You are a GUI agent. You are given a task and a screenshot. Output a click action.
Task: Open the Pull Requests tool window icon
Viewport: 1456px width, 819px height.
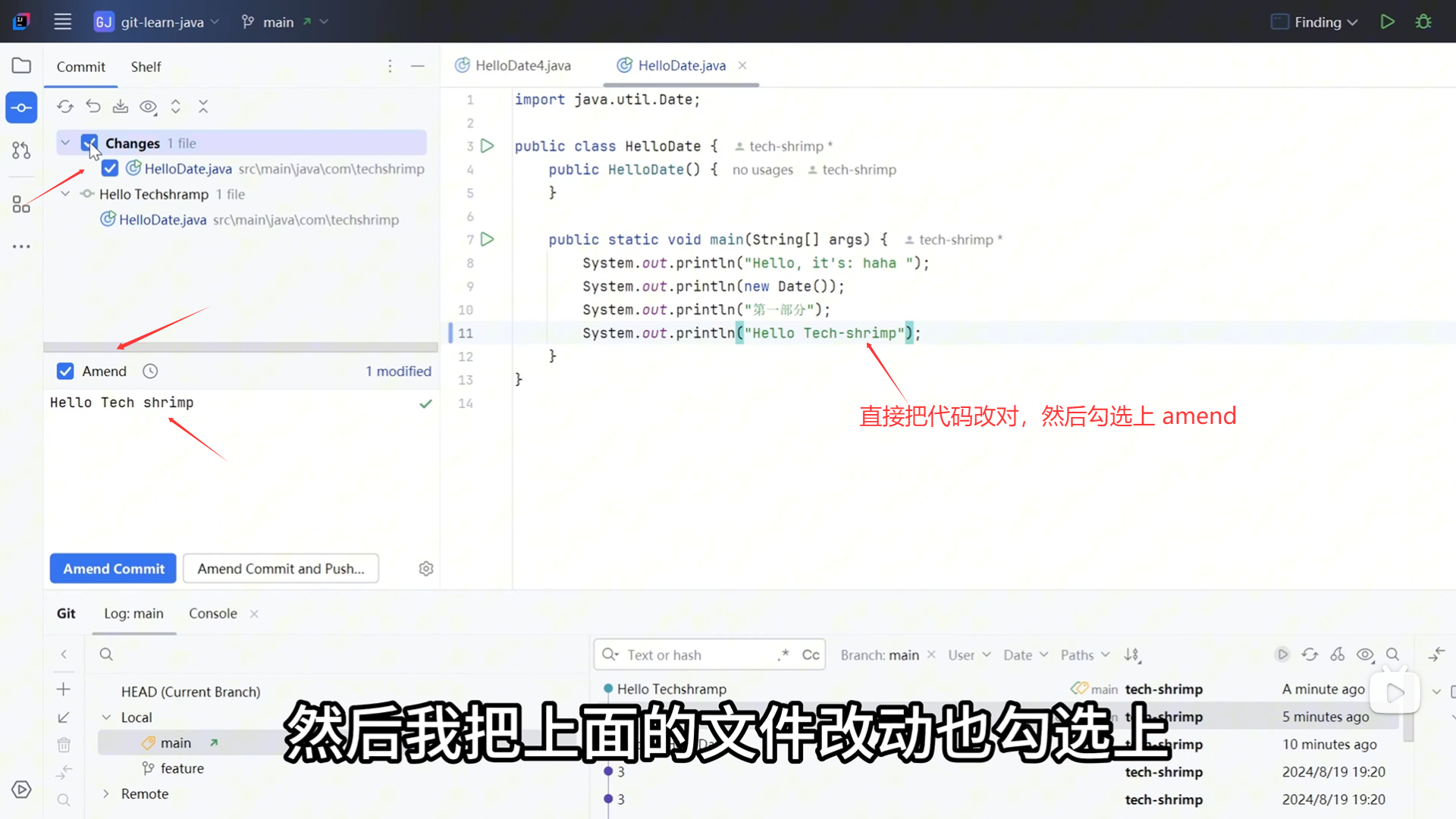21,150
